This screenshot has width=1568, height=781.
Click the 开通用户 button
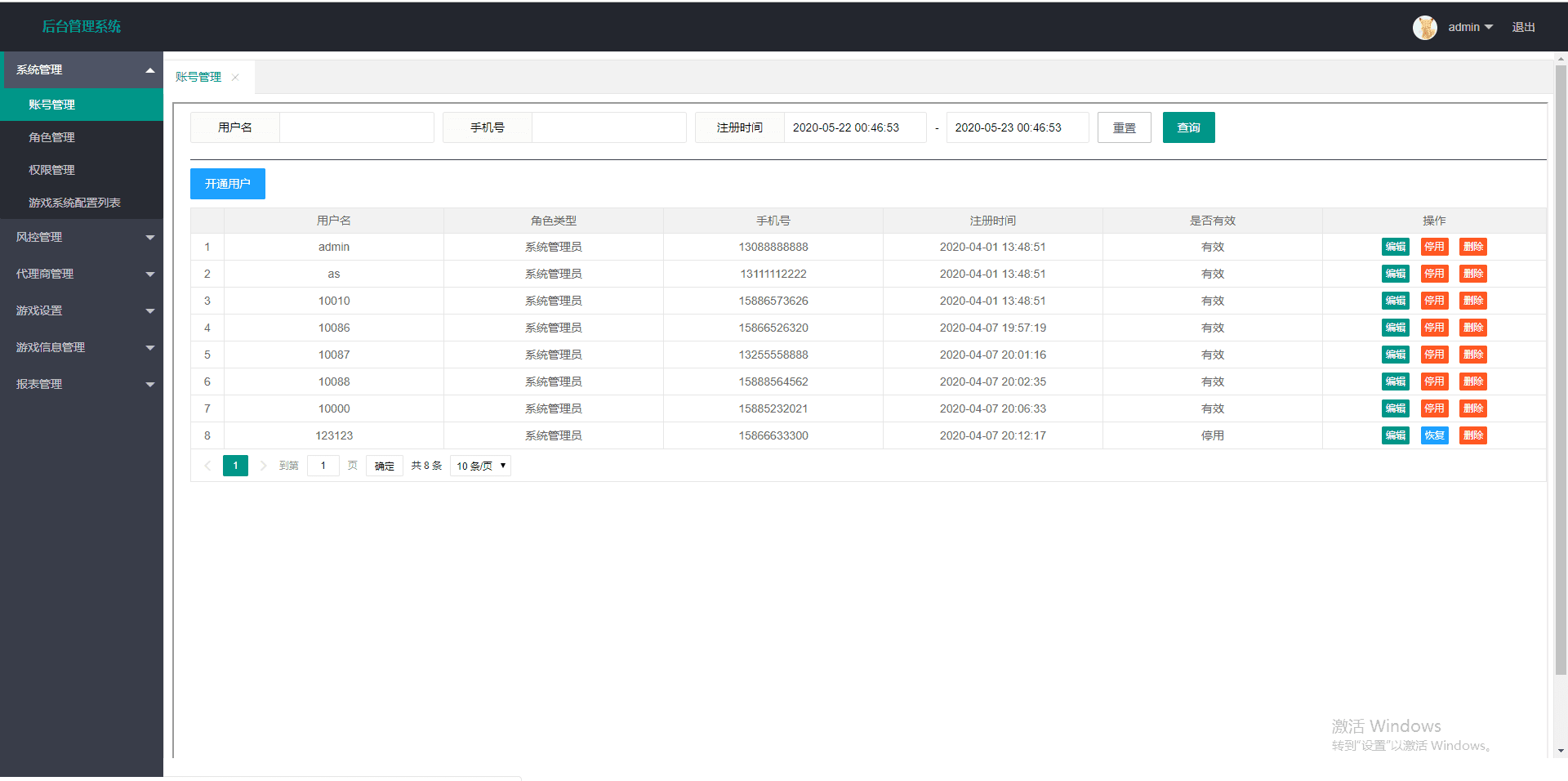click(x=227, y=184)
